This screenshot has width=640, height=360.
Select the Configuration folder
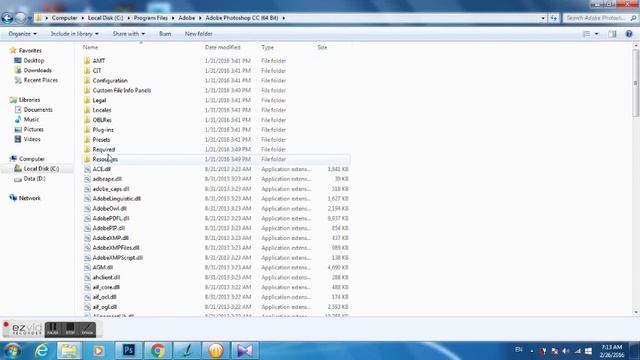110,80
